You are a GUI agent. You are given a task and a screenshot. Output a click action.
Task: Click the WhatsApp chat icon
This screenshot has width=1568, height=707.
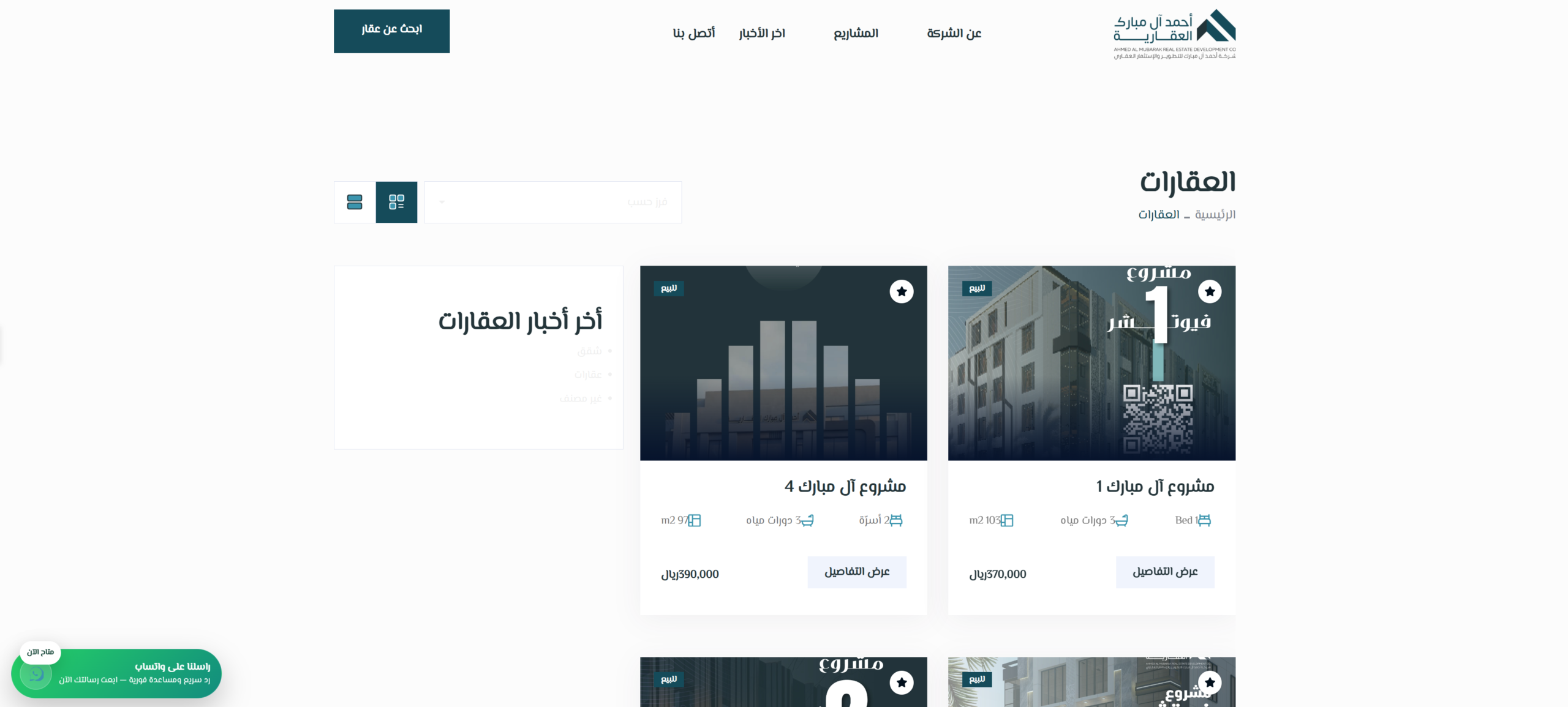pyautogui.click(x=36, y=675)
